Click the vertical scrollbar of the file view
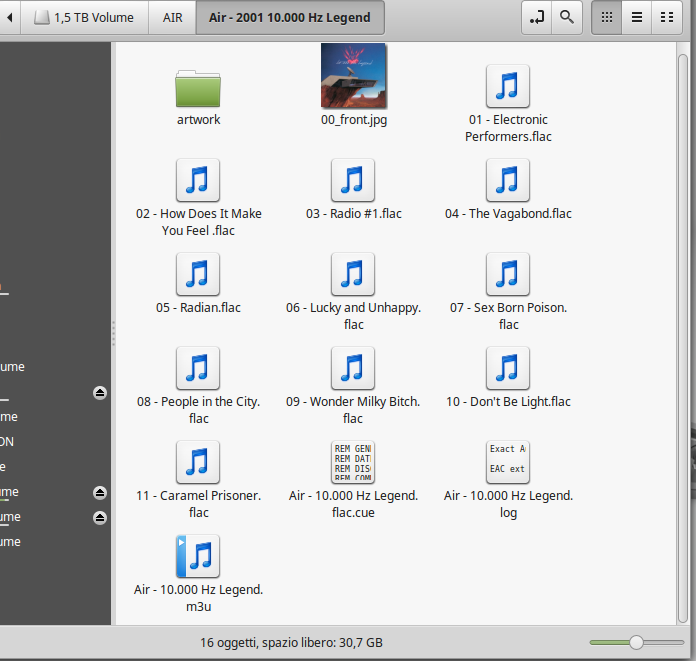The image size is (696, 661). coord(683,337)
